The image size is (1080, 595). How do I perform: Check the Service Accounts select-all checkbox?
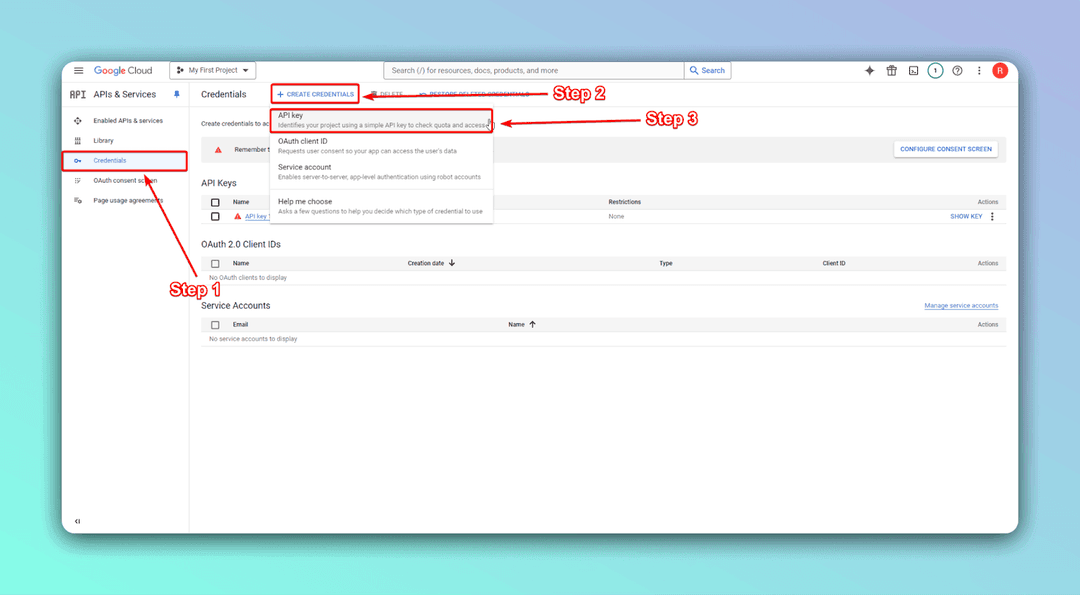(x=216, y=324)
